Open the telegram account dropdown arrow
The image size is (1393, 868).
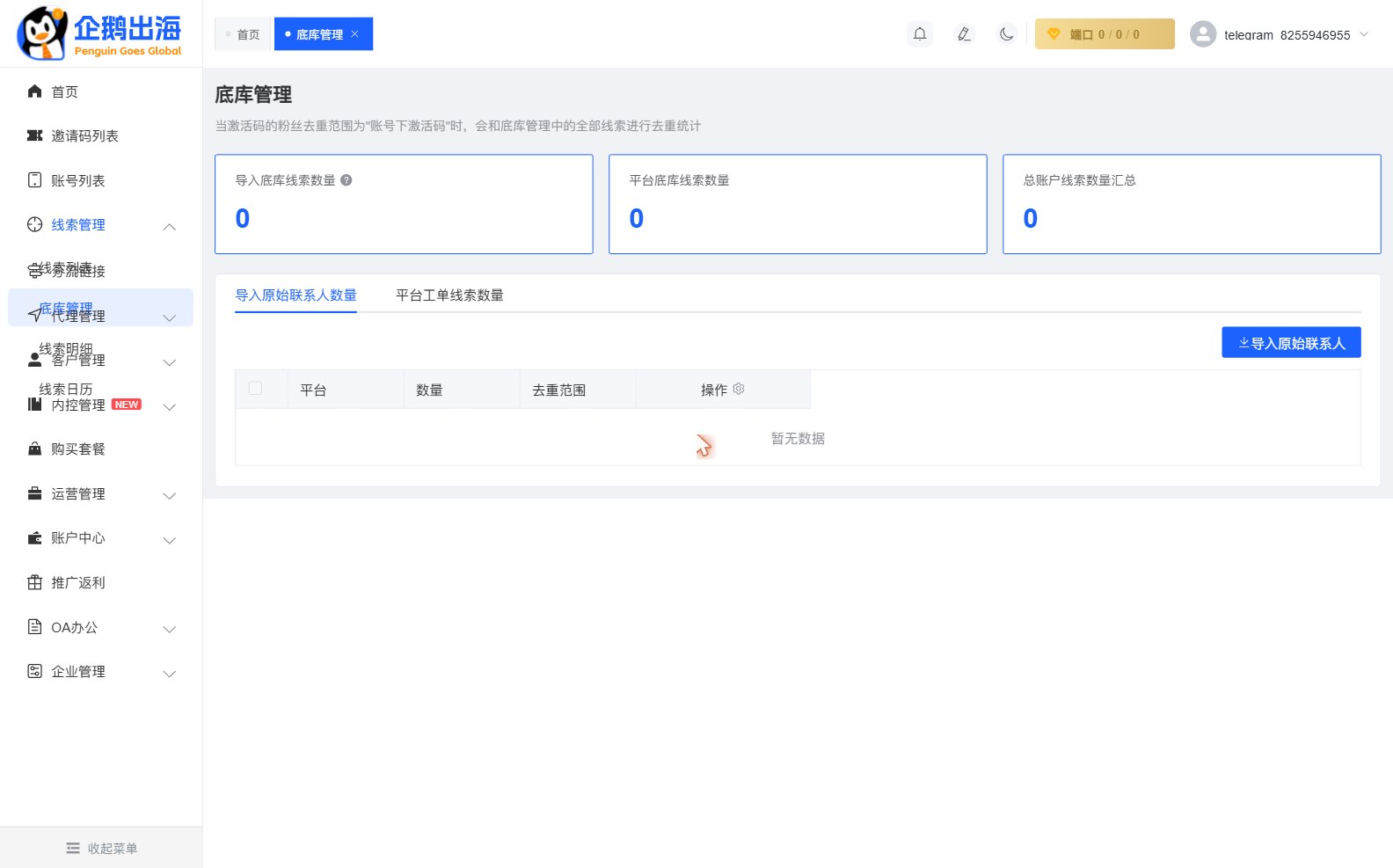click(x=1364, y=34)
